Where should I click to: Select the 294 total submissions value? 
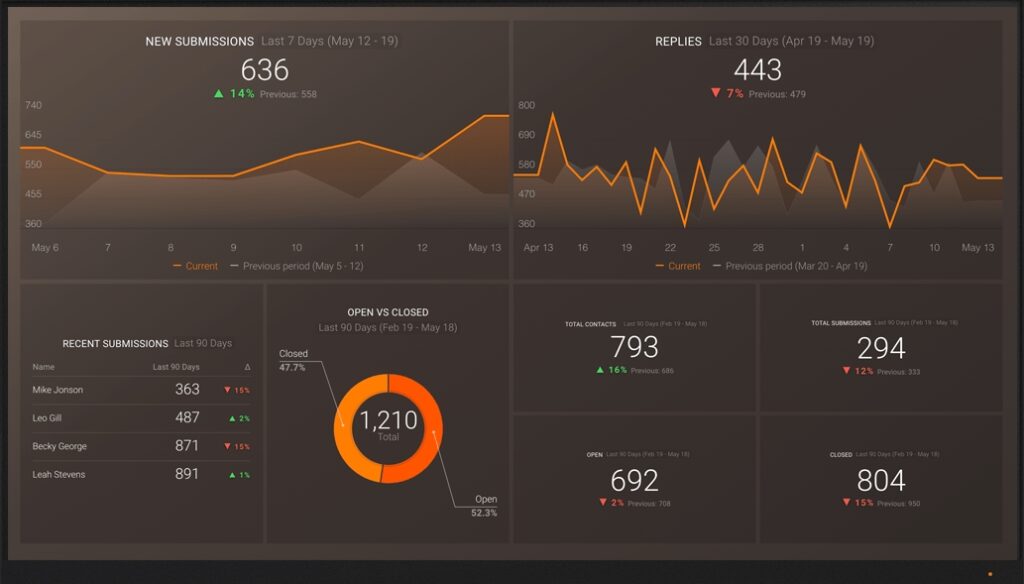click(881, 348)
